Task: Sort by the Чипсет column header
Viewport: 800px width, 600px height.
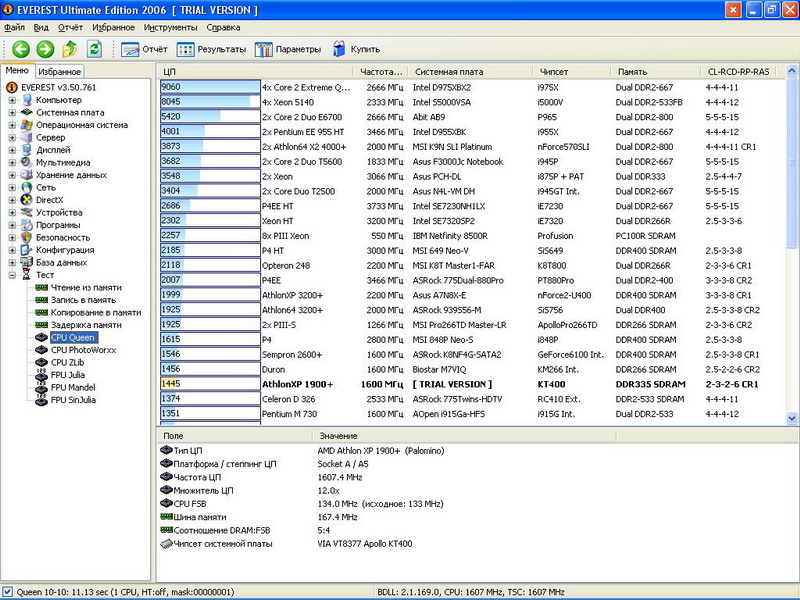Action: click(x=571, y=72)
